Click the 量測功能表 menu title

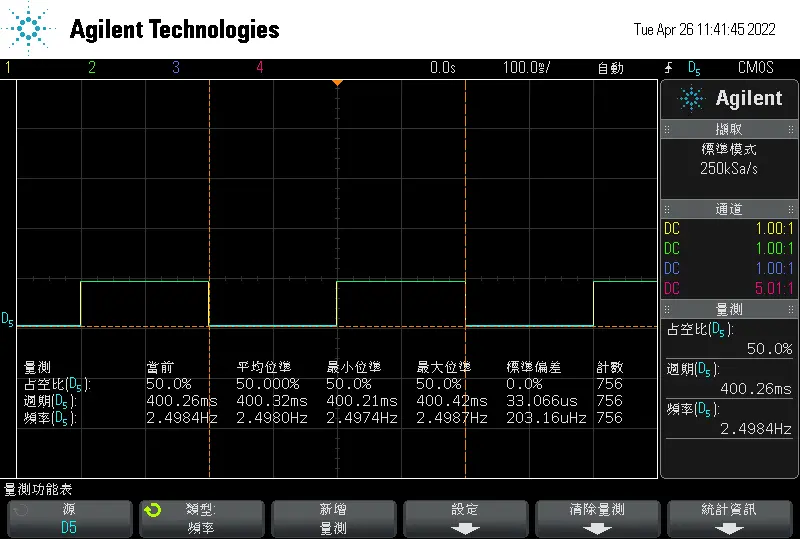(38, 489)
